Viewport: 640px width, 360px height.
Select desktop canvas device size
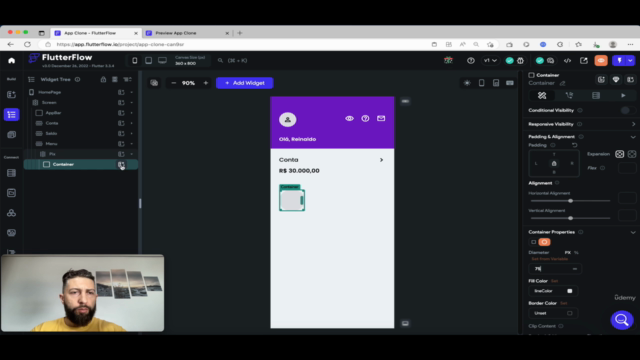(x=162, y=60)
